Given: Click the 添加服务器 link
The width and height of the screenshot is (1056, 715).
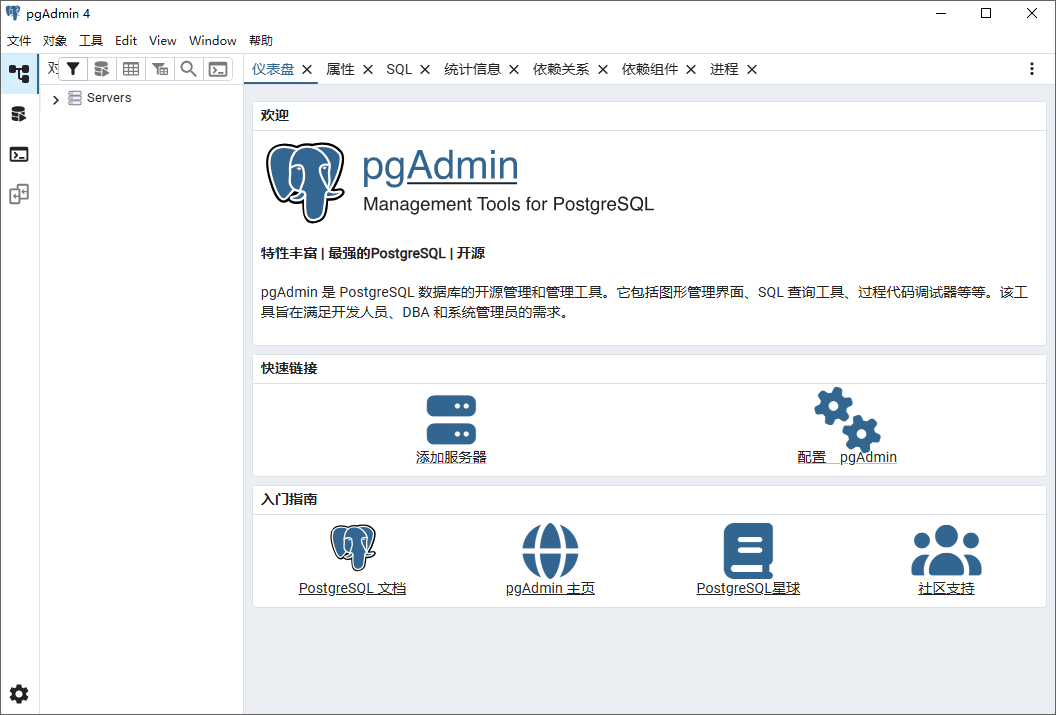Looking at the screenshot, I should (451, 457).
